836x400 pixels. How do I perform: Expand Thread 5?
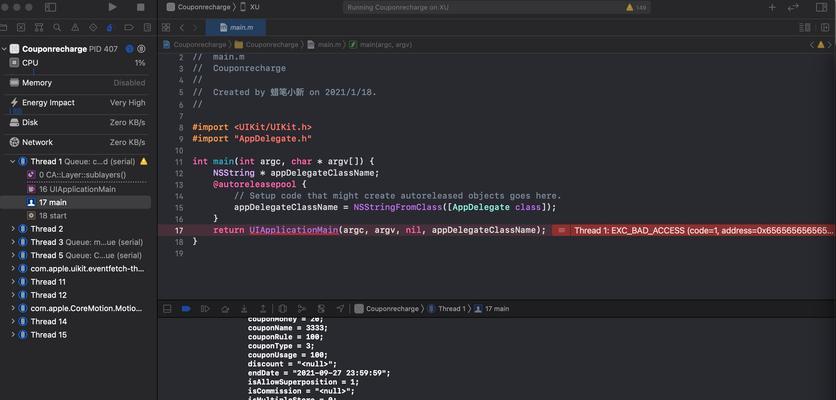13,255
